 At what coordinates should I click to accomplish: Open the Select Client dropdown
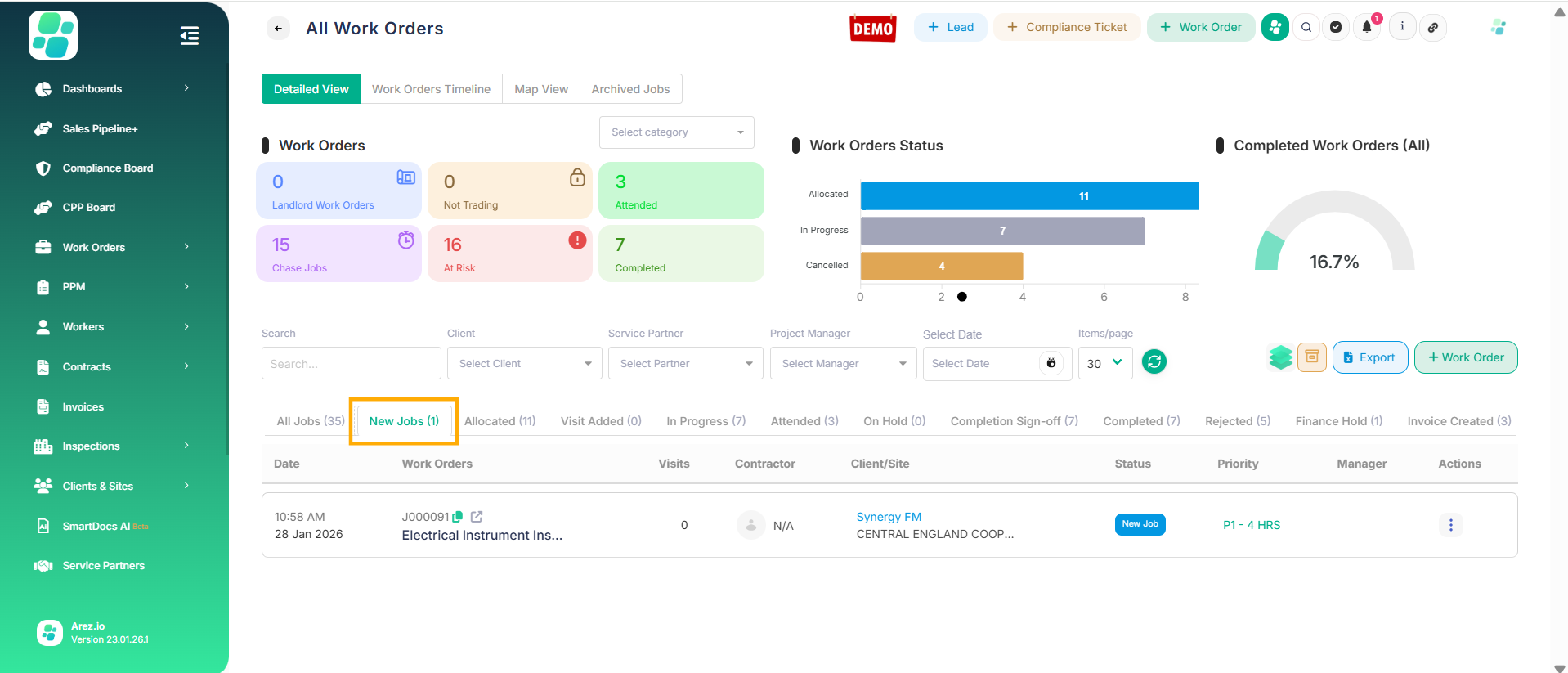(x=524, y=364)
